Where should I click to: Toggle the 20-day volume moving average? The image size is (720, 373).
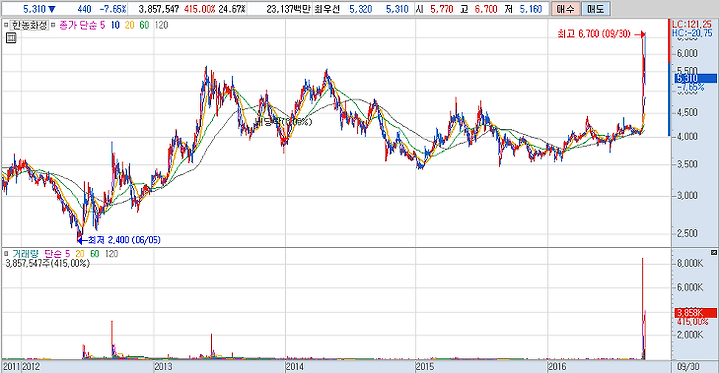(80, 254)
